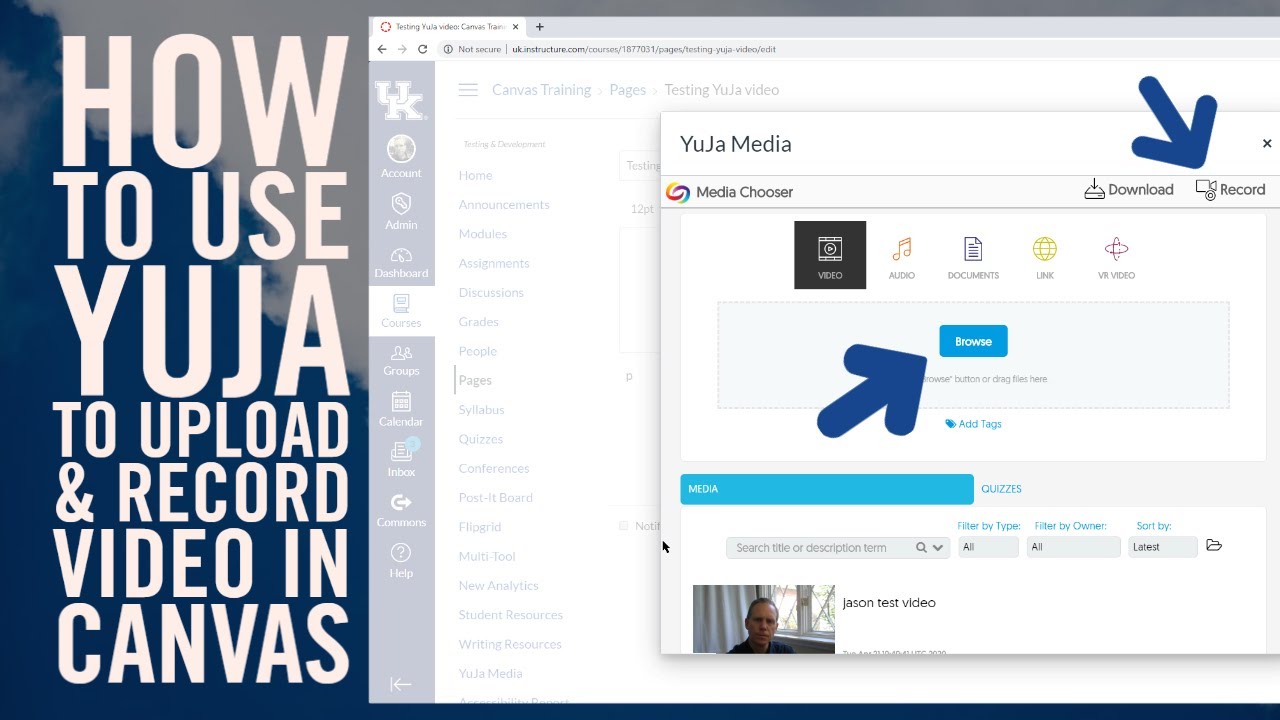Select the Jason test video thumbnail

pyautogui.click(x=764, y=619)
